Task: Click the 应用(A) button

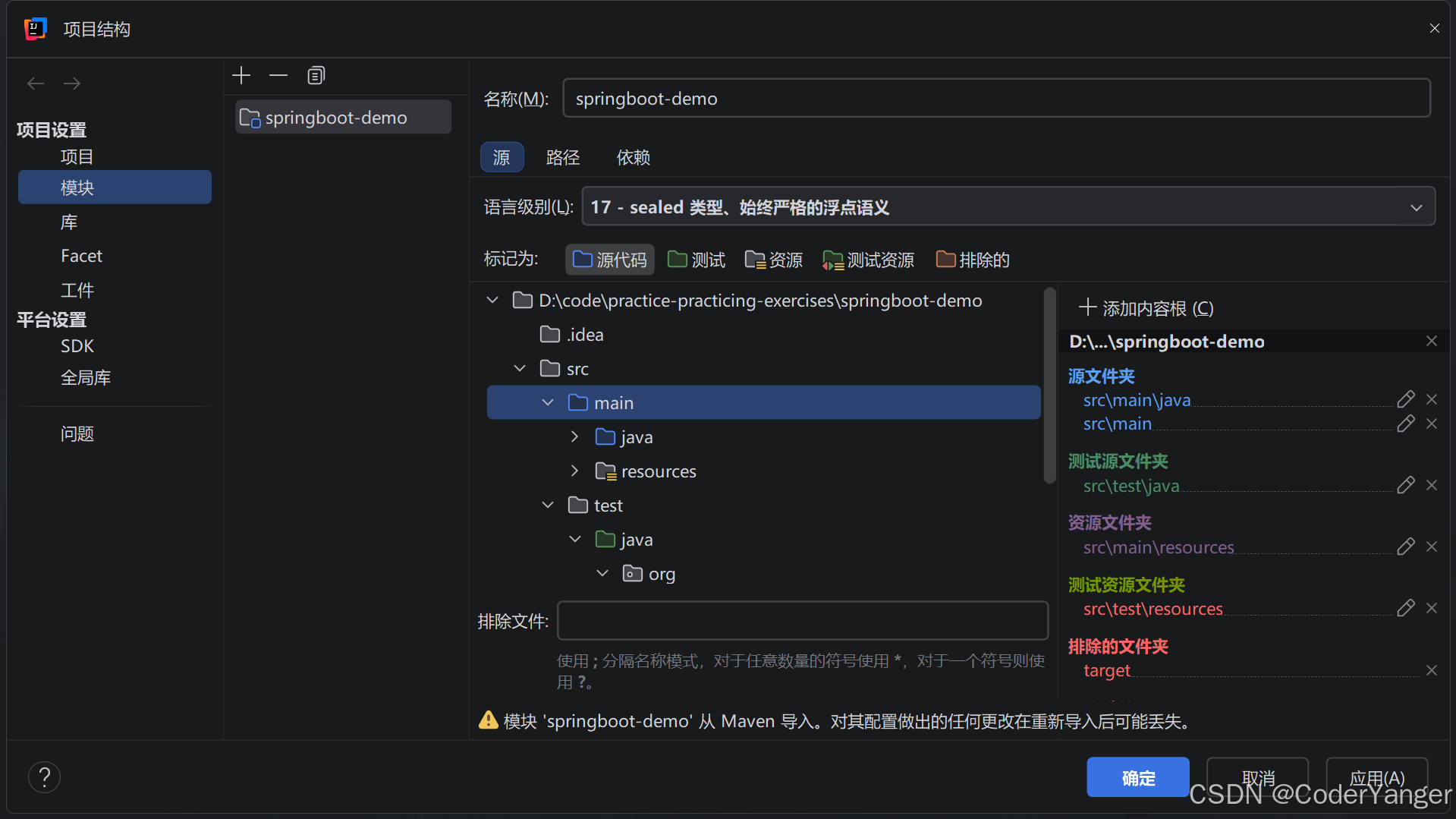Action: coord(1376,777)
